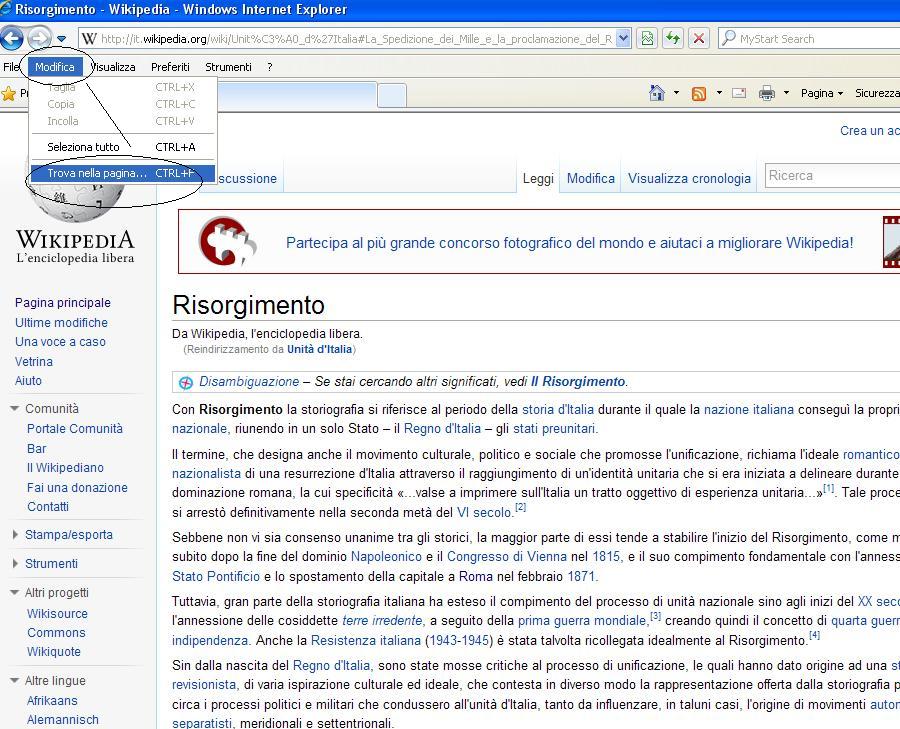Expand the Stampa/esporta sidebar section
This screenshot has height=729, width=900.
click(62, 534)
